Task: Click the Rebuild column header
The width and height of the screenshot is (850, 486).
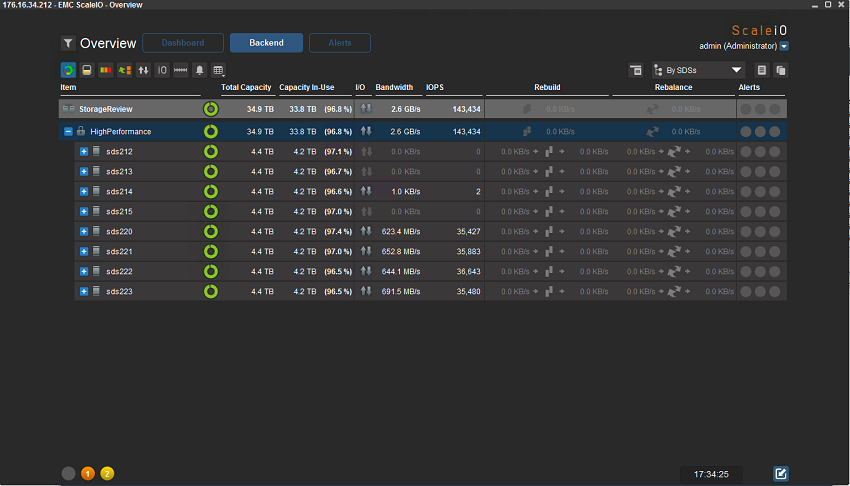Action: tap(547, 87)
